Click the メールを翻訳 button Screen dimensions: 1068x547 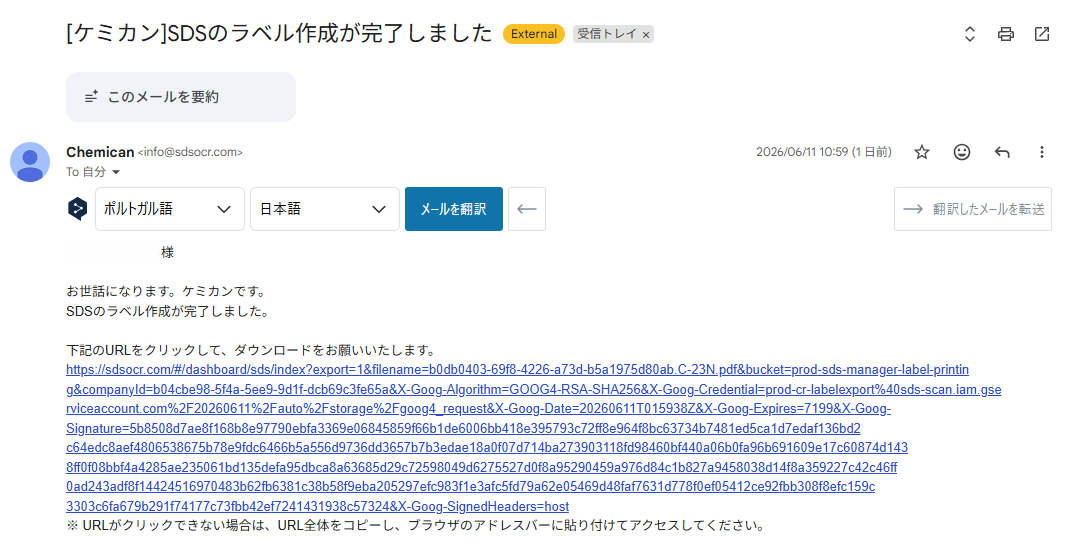(454, 209)
